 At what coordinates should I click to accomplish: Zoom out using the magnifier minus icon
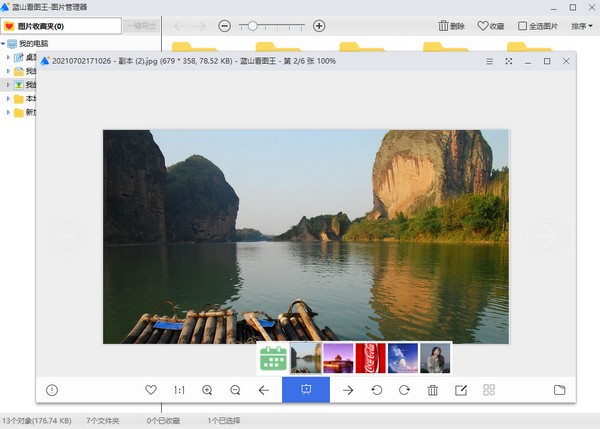coord(235,390)
